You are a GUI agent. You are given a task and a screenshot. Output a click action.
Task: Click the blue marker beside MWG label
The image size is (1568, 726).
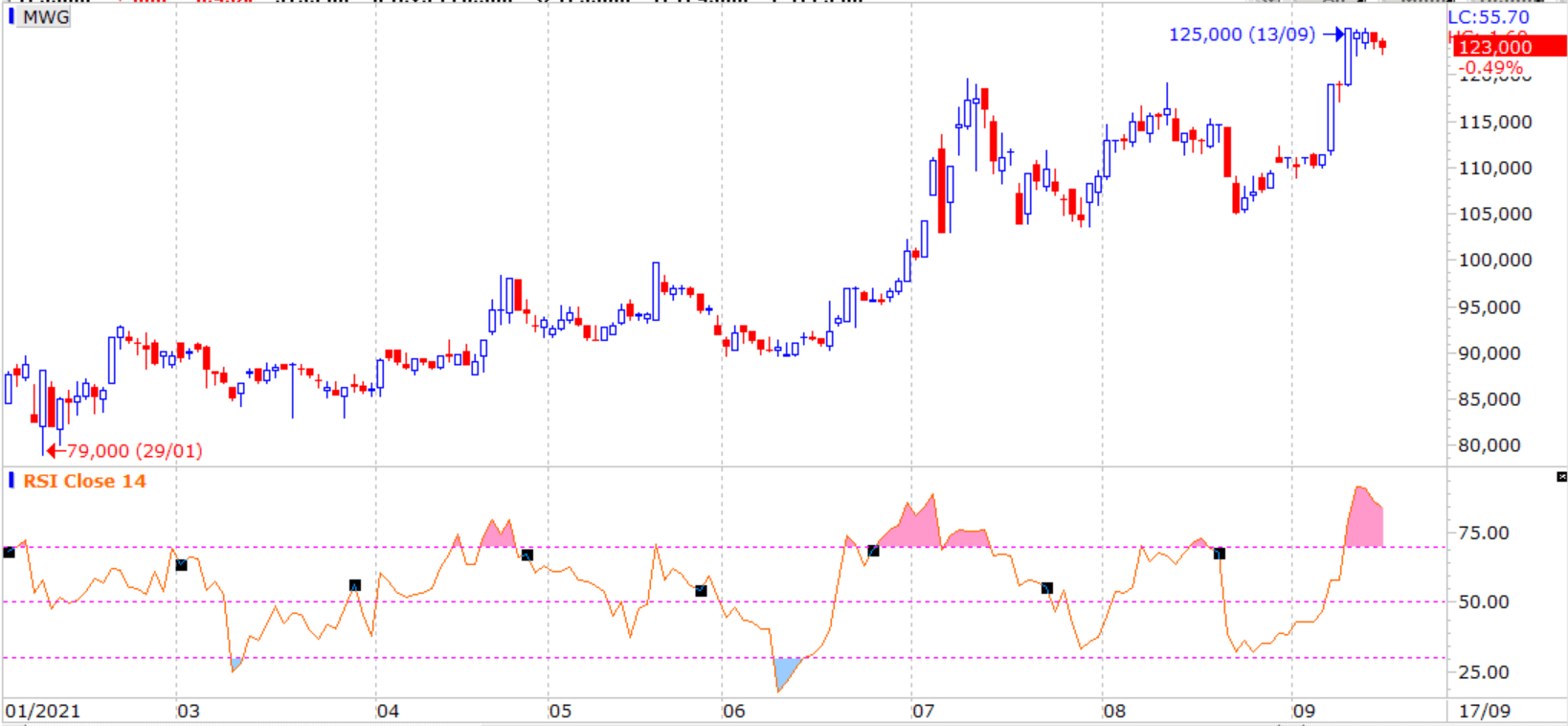point(11,17)
